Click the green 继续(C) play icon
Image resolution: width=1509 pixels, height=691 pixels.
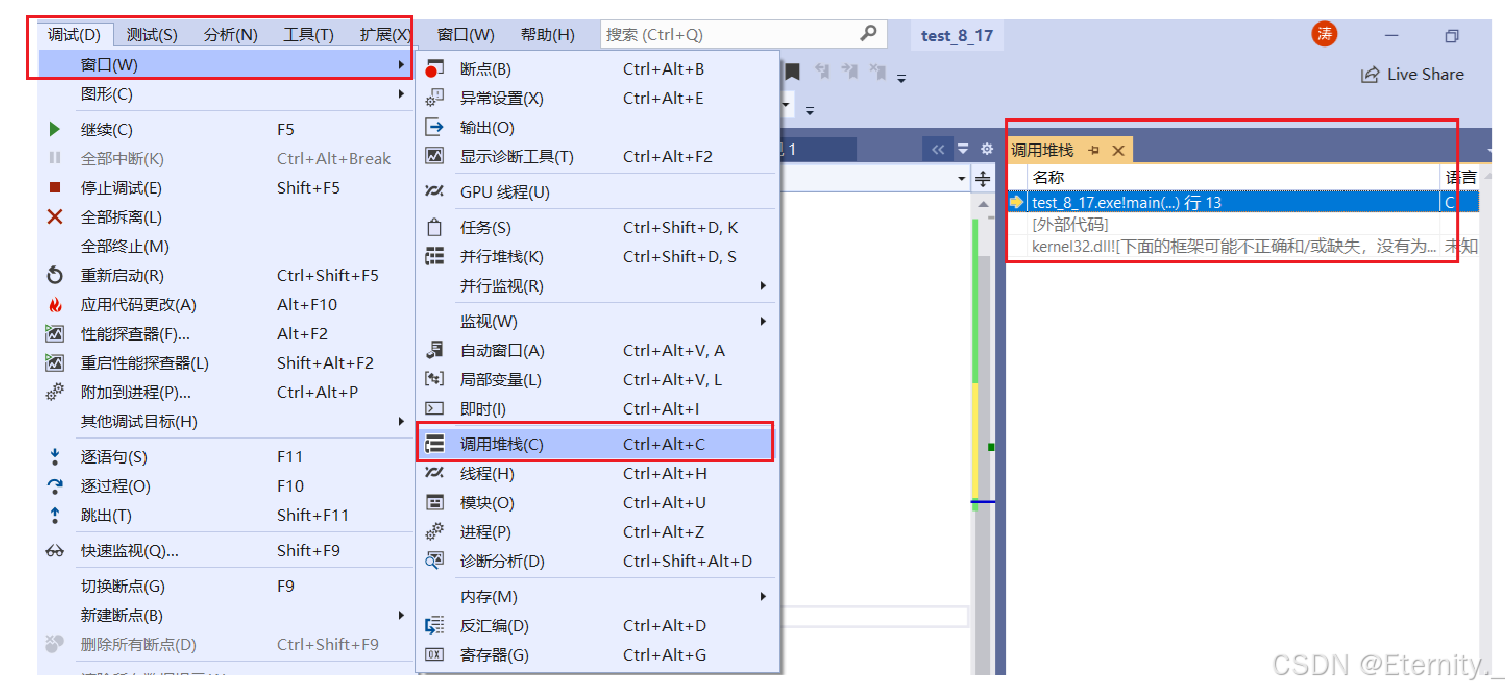(x=55, y=129)
